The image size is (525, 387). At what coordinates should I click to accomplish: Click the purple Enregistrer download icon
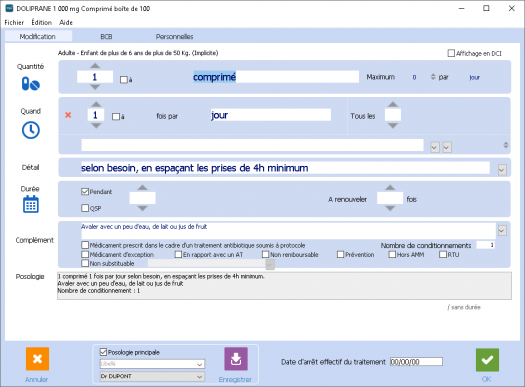point(236,359)
